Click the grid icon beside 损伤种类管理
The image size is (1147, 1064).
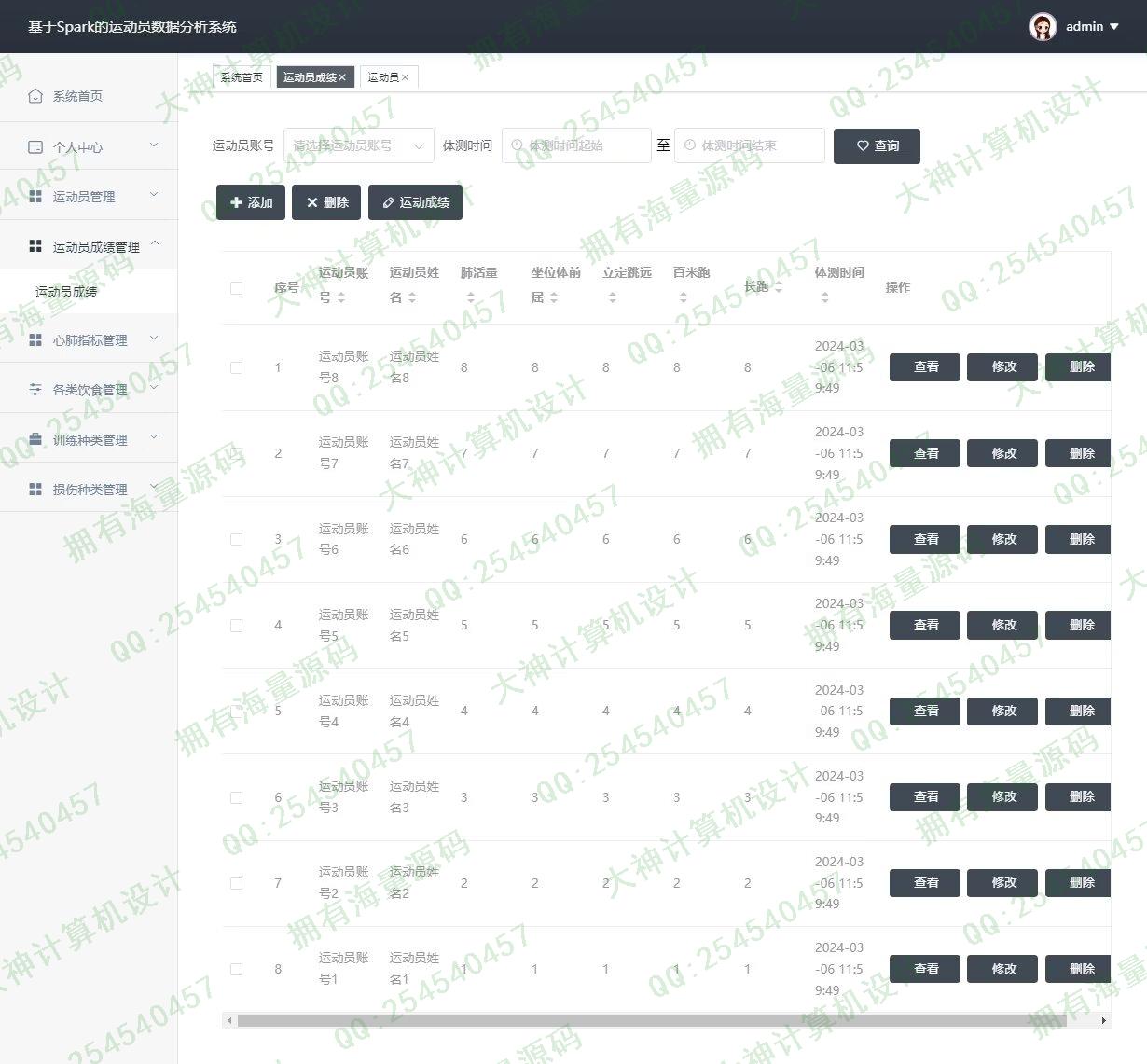coord(35,489)
